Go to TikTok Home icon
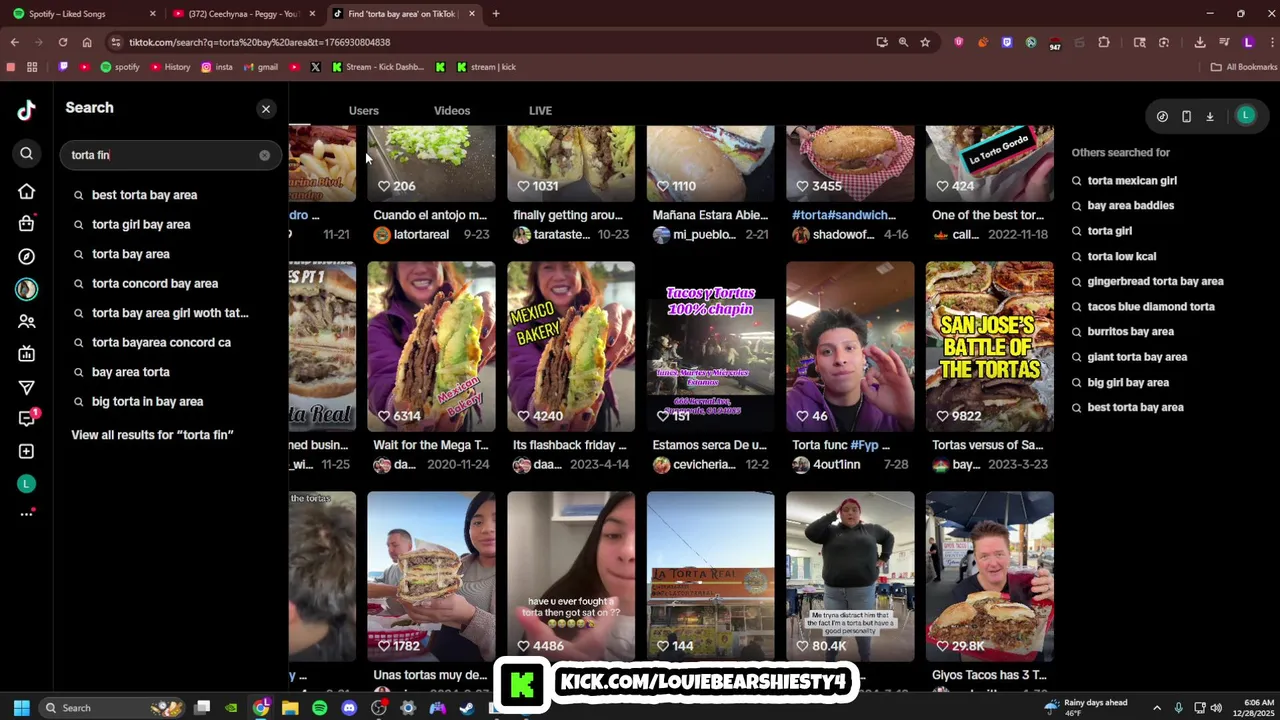This screenshot has height=720, width=1280. tap(26, 191)
